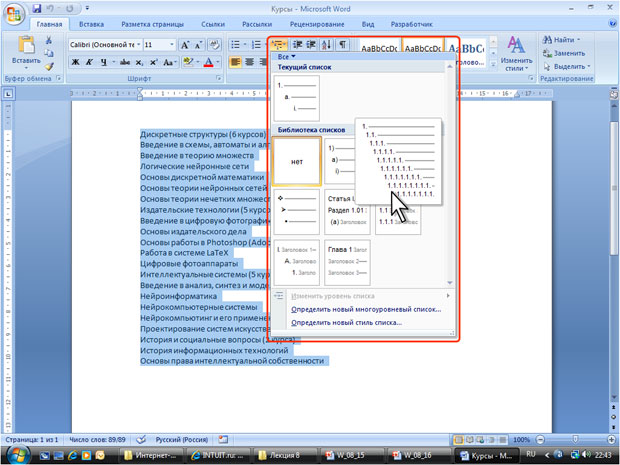The width and height of the screenshot is (620, 465).
Task: Switch to Draft view in status bar
Action: [x=503, y=440]
